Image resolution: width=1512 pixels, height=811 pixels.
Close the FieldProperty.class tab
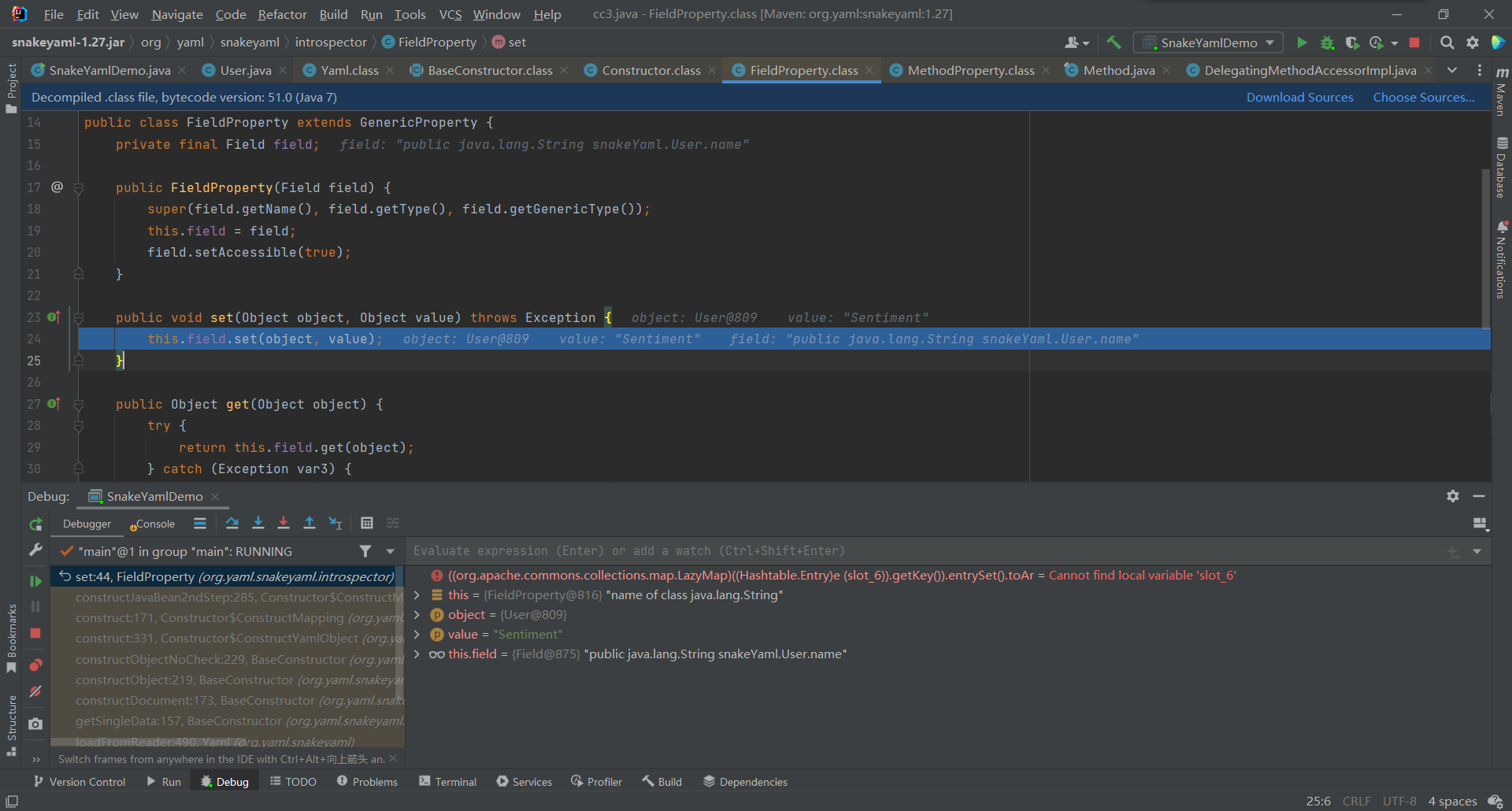coord(869,70)
